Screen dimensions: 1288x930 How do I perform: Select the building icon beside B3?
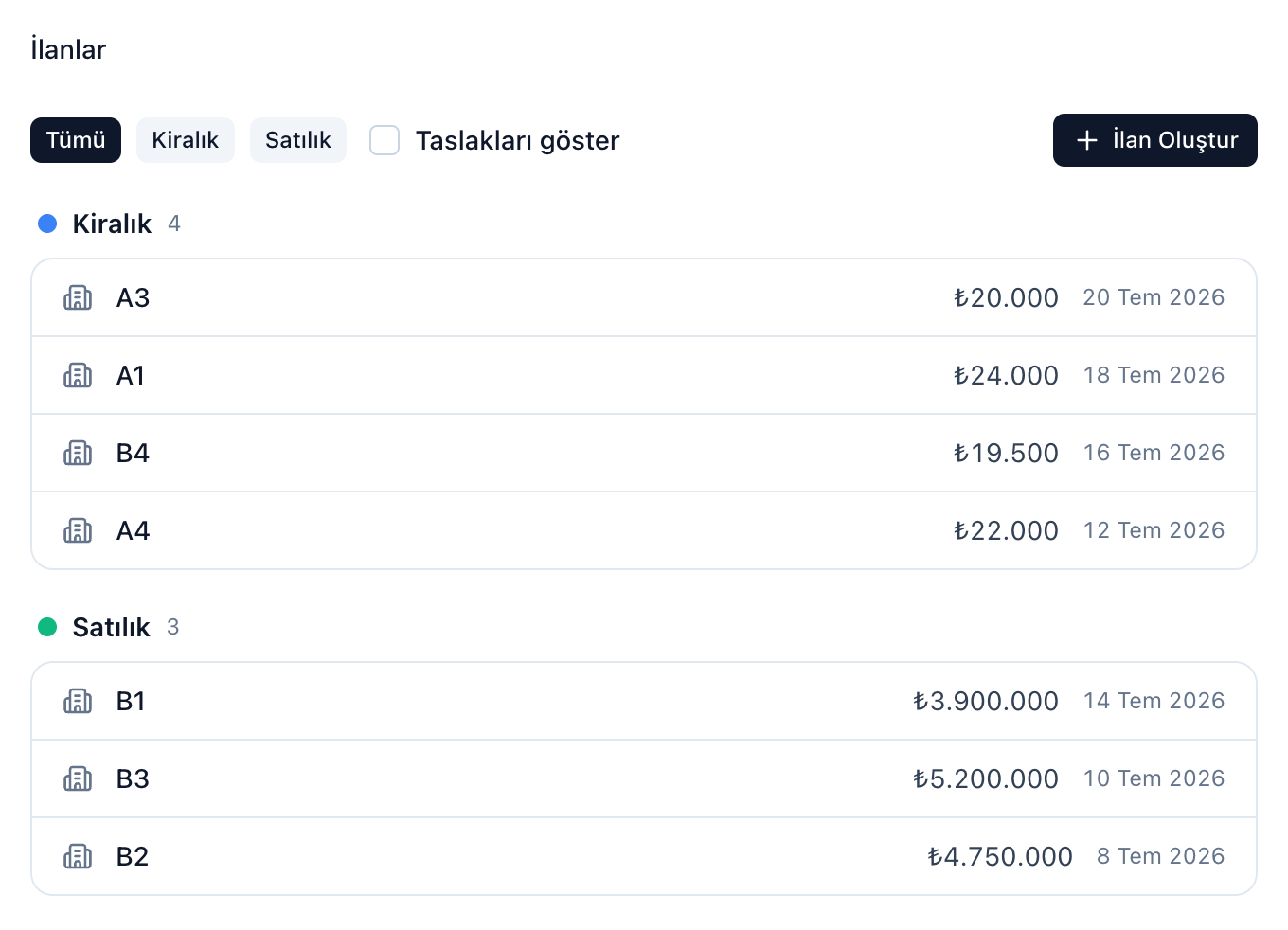point(78,778)
